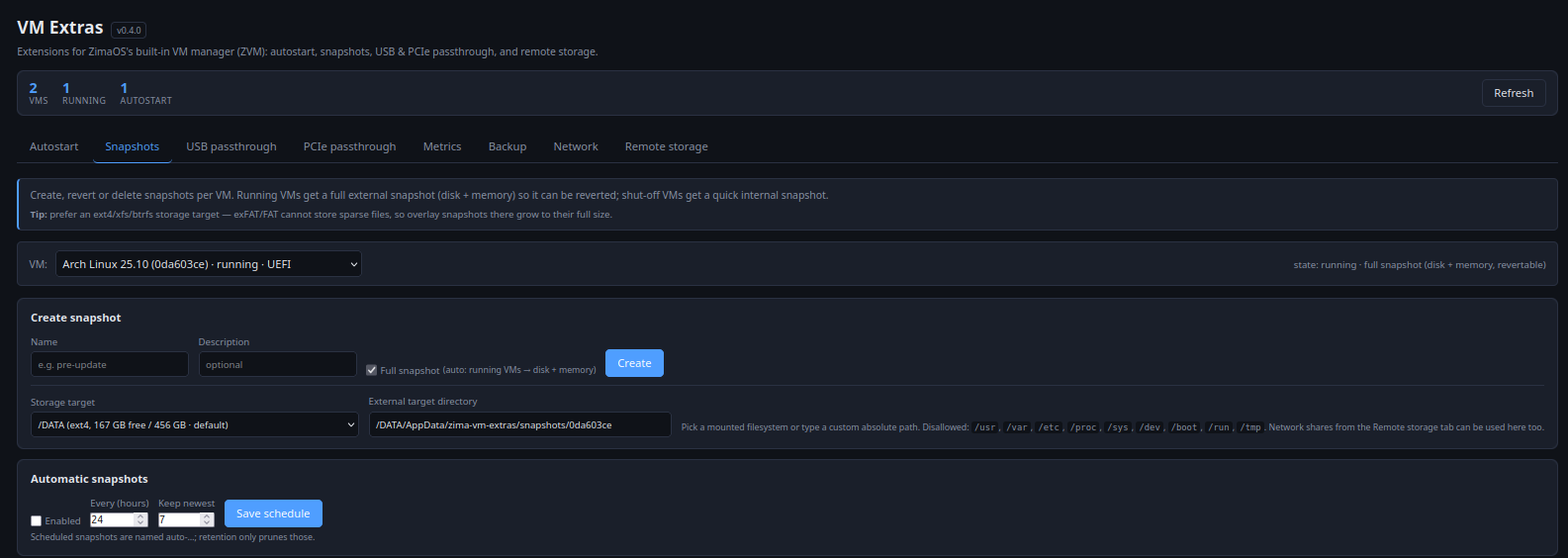Click the Description input field
The height and width of the screenshot is (558, 1568).
[278, 364]
